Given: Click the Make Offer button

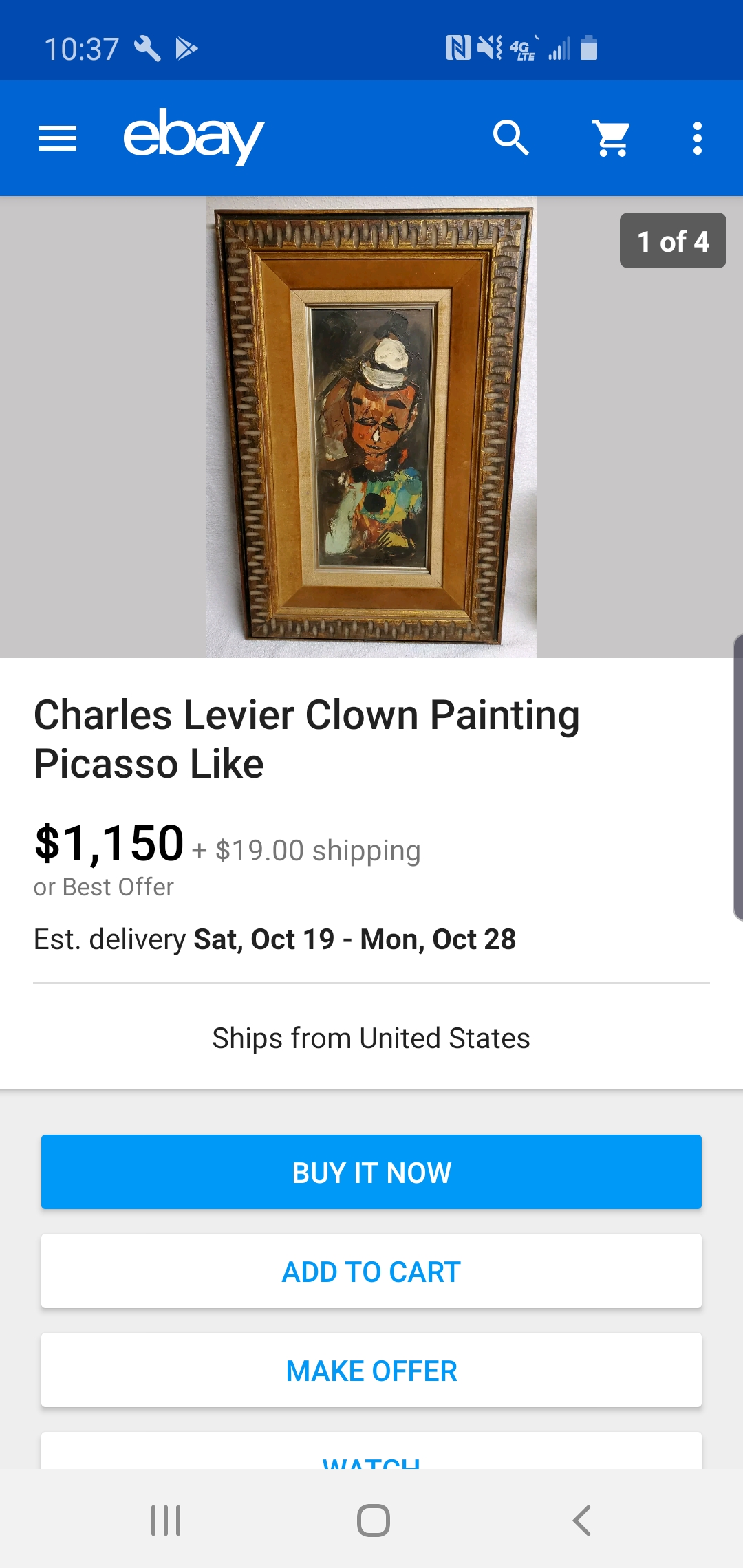Looking at the screenshot, I should pyautogui.click(x=371, y=1370).
